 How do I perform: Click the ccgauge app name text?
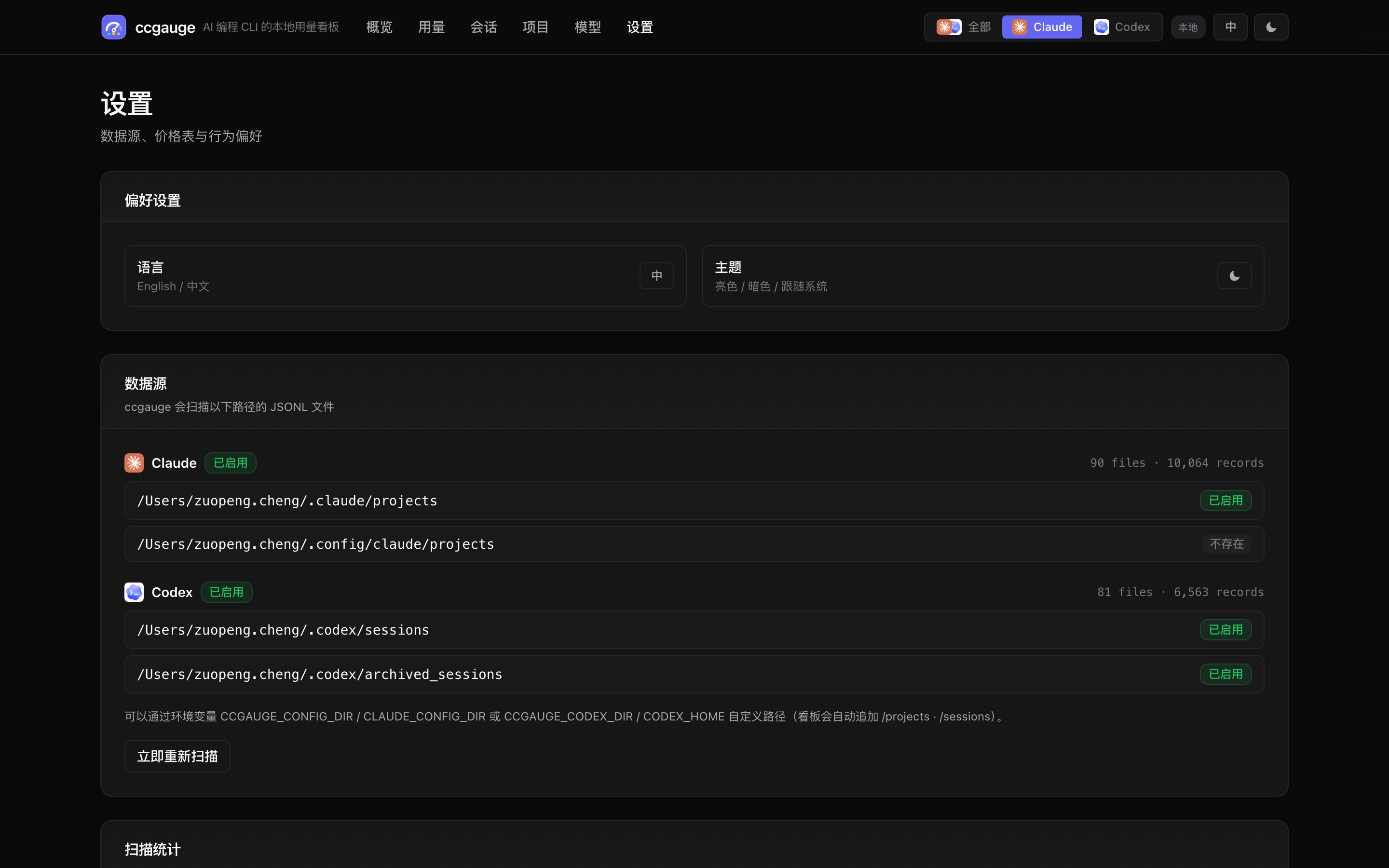pyautogui.click(x=165, y=27)
